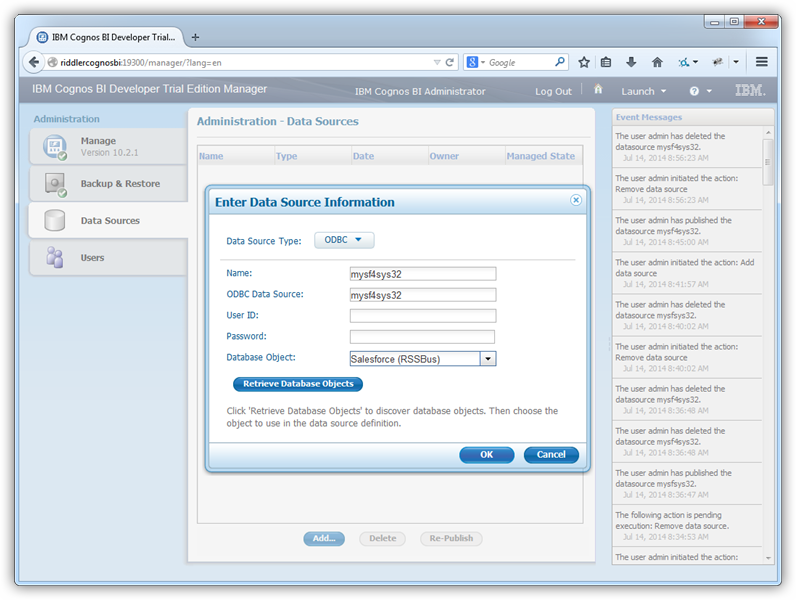The width and height of the screenshot is (796, 600).
Task: Reload page with the refresh icon
Action: click(450, 62)
